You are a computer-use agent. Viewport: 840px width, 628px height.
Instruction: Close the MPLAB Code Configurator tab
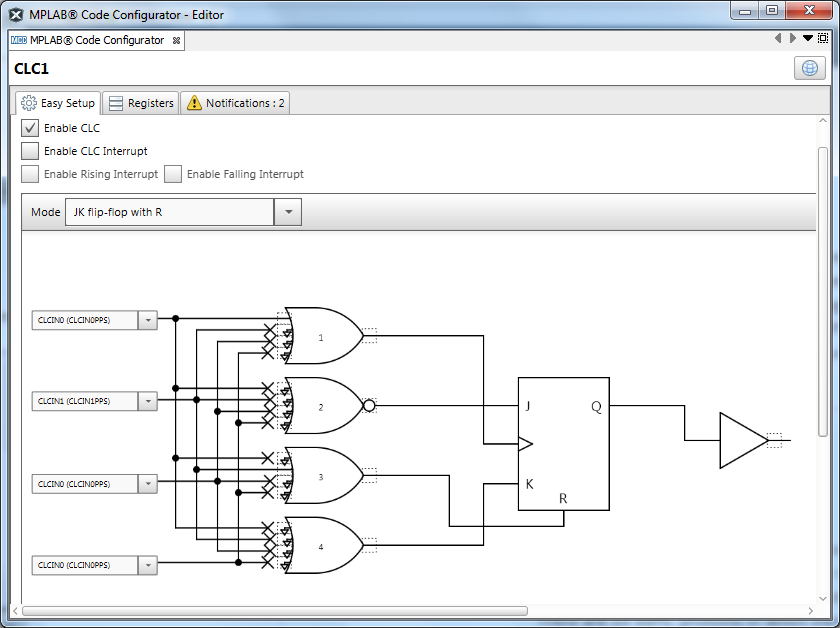point(176,40)
